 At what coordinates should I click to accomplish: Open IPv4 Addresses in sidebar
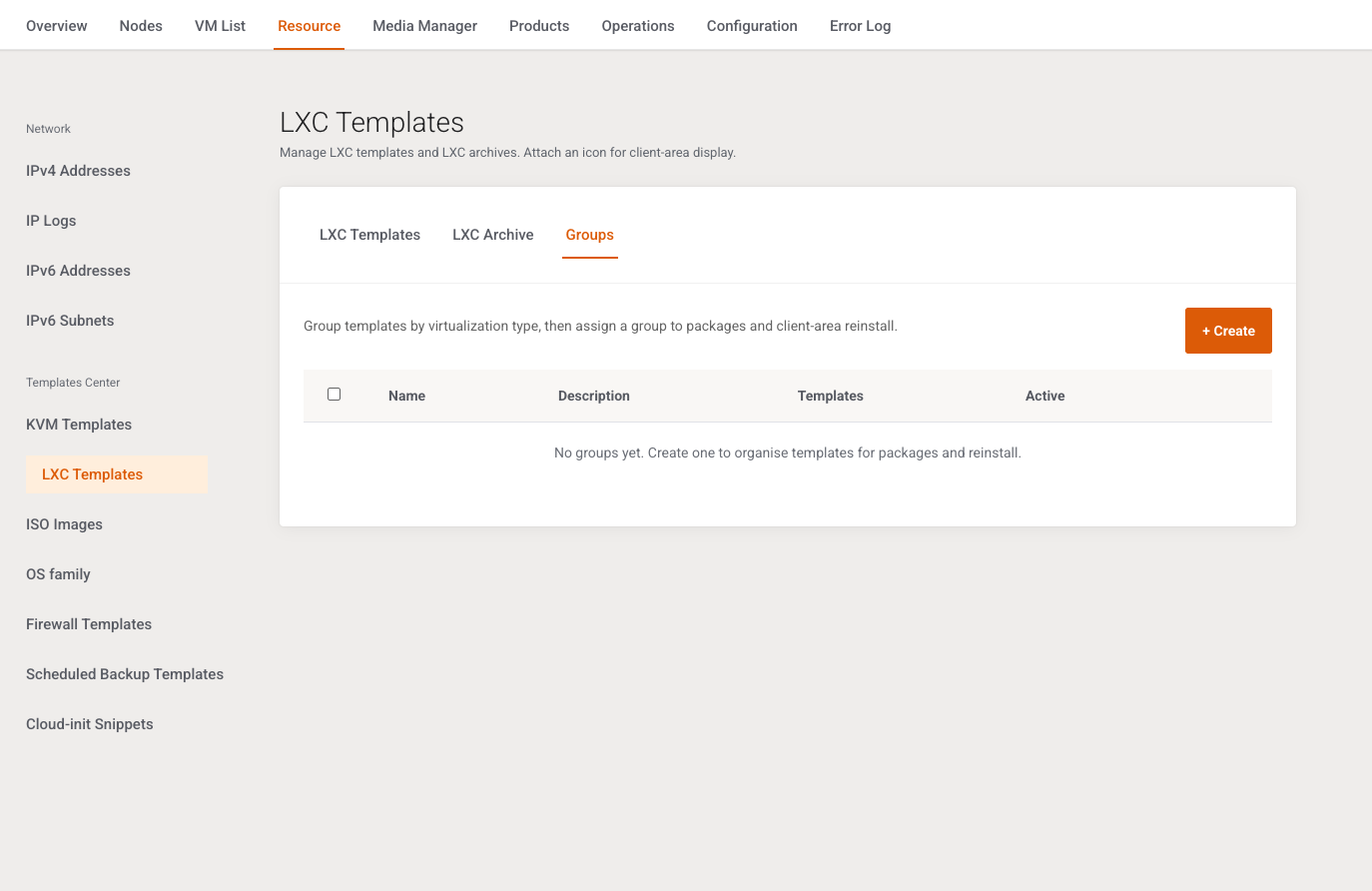(78, 171)
